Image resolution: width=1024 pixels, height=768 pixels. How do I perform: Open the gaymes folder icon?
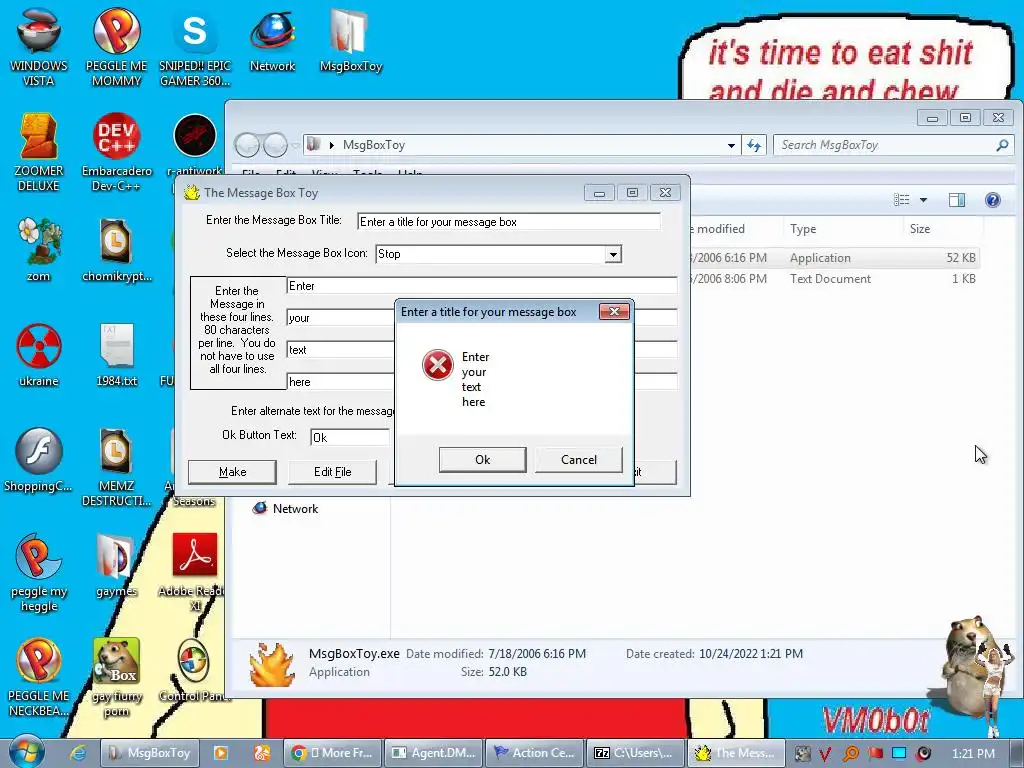[116, 565]
